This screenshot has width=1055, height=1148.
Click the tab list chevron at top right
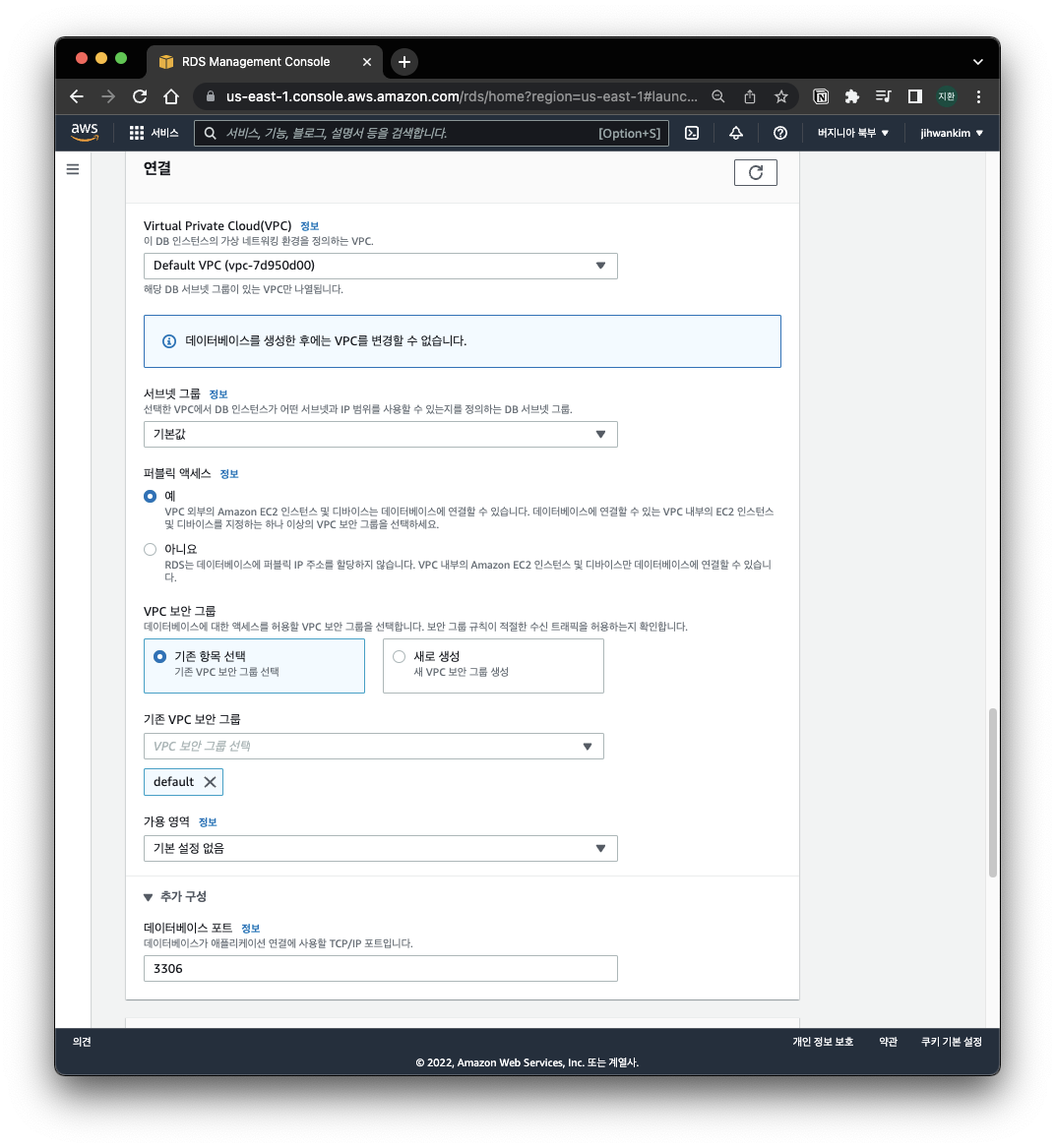pos(977,62)
